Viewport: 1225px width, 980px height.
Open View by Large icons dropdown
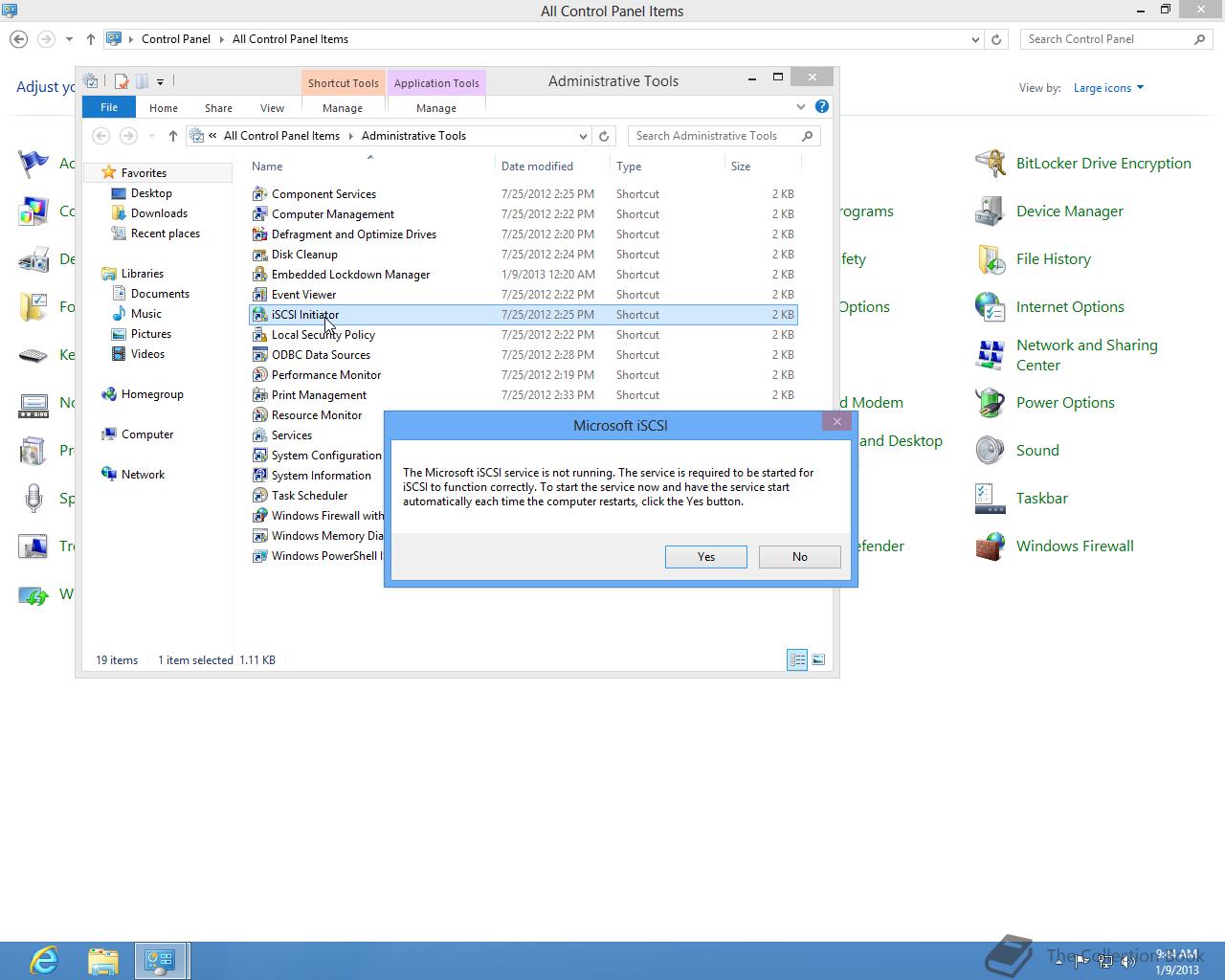click(1108, 88)
